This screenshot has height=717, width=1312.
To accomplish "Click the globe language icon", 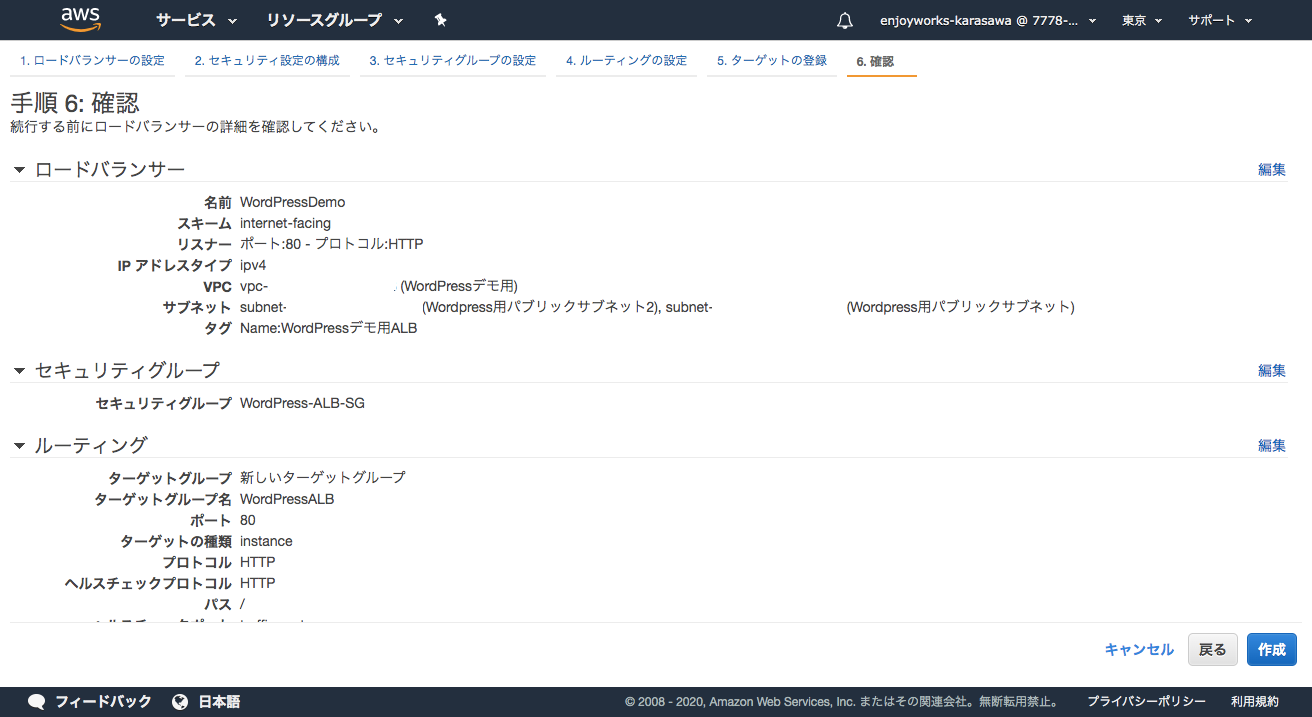I will (180, 702).
